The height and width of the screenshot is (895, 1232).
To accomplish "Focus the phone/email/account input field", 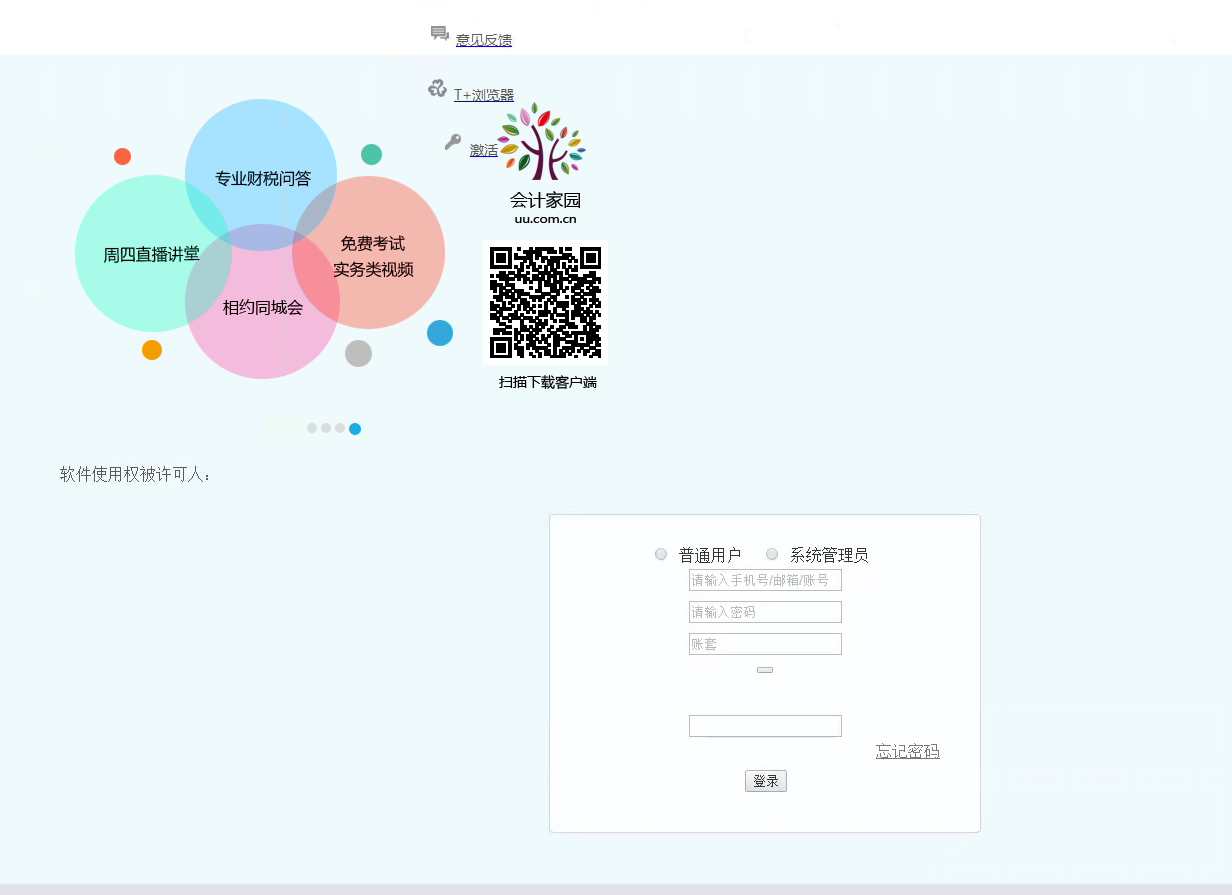I will click(x=765, y=580).
